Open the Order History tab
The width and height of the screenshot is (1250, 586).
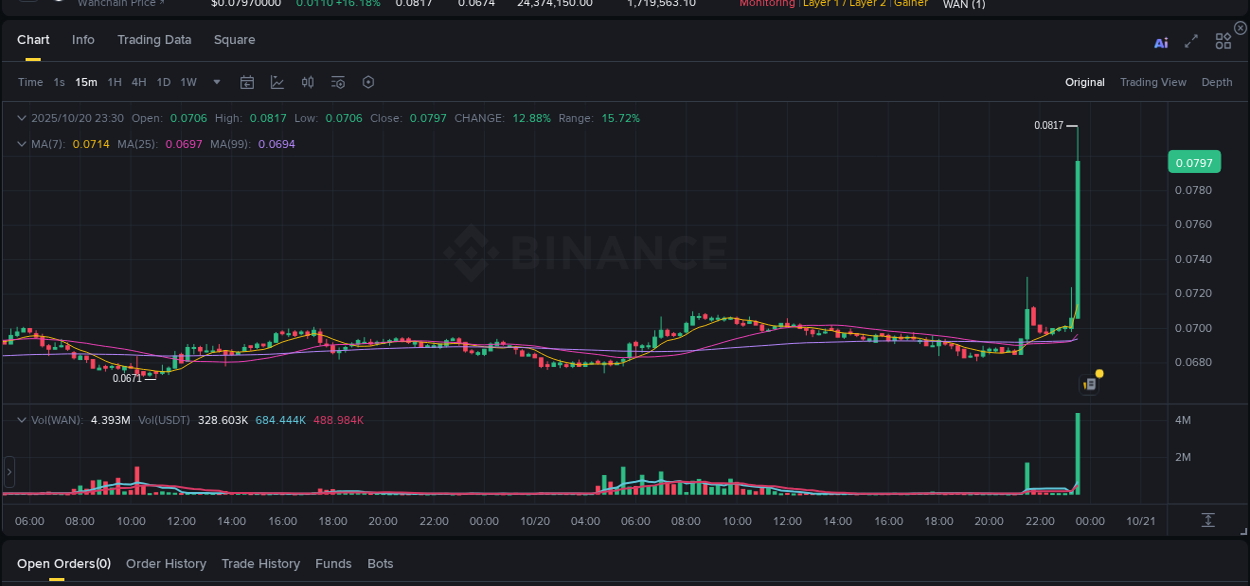pyautogui.click(x=166, y=563)
